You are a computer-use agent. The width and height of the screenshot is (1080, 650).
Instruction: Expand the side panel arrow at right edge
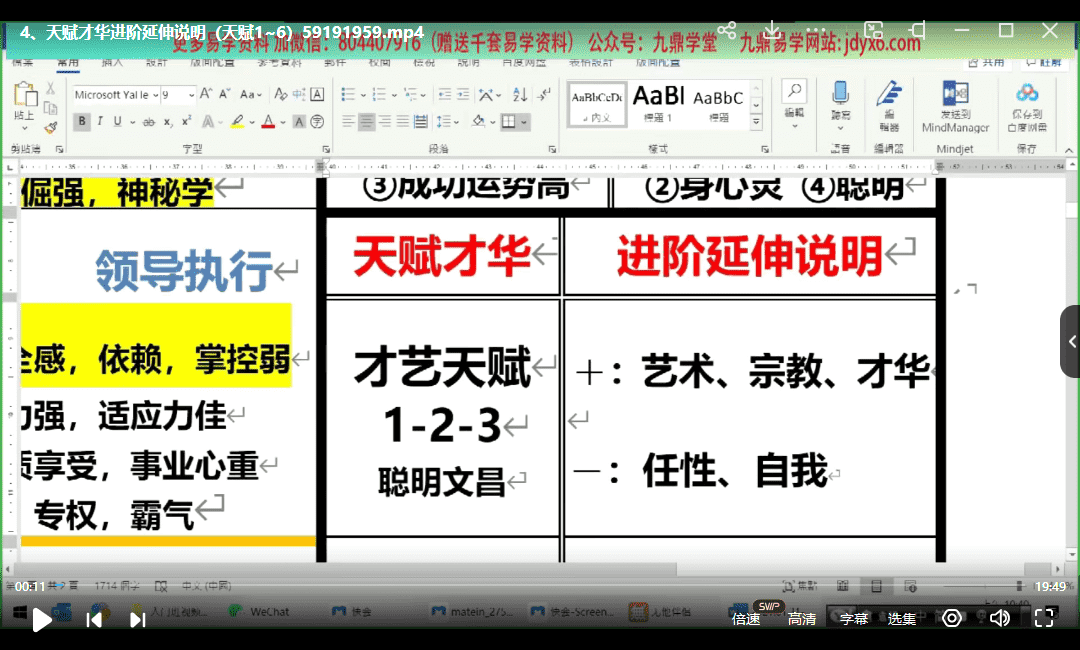(1071, 341)
